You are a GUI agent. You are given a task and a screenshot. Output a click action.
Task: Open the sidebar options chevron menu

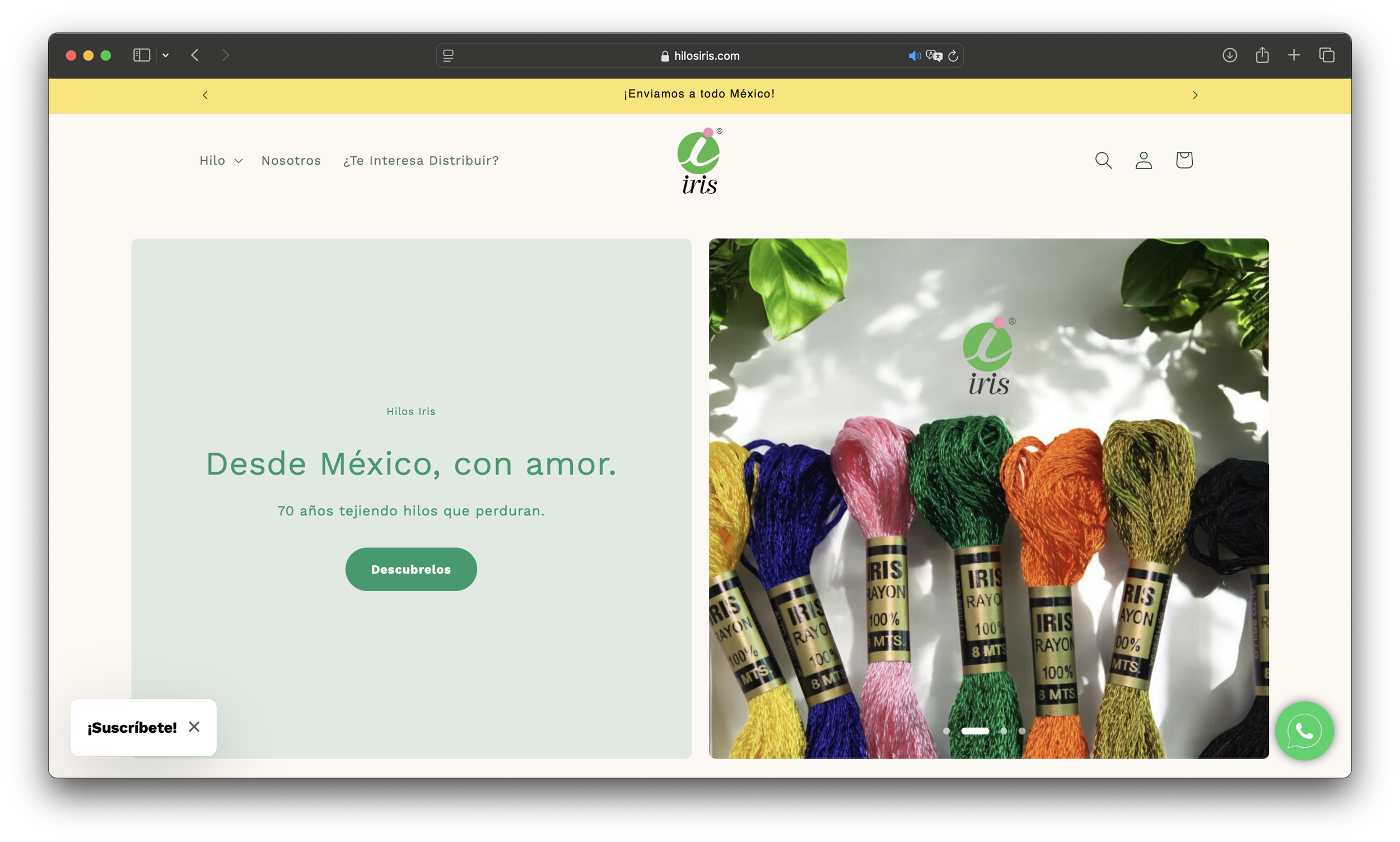(166, 55)
